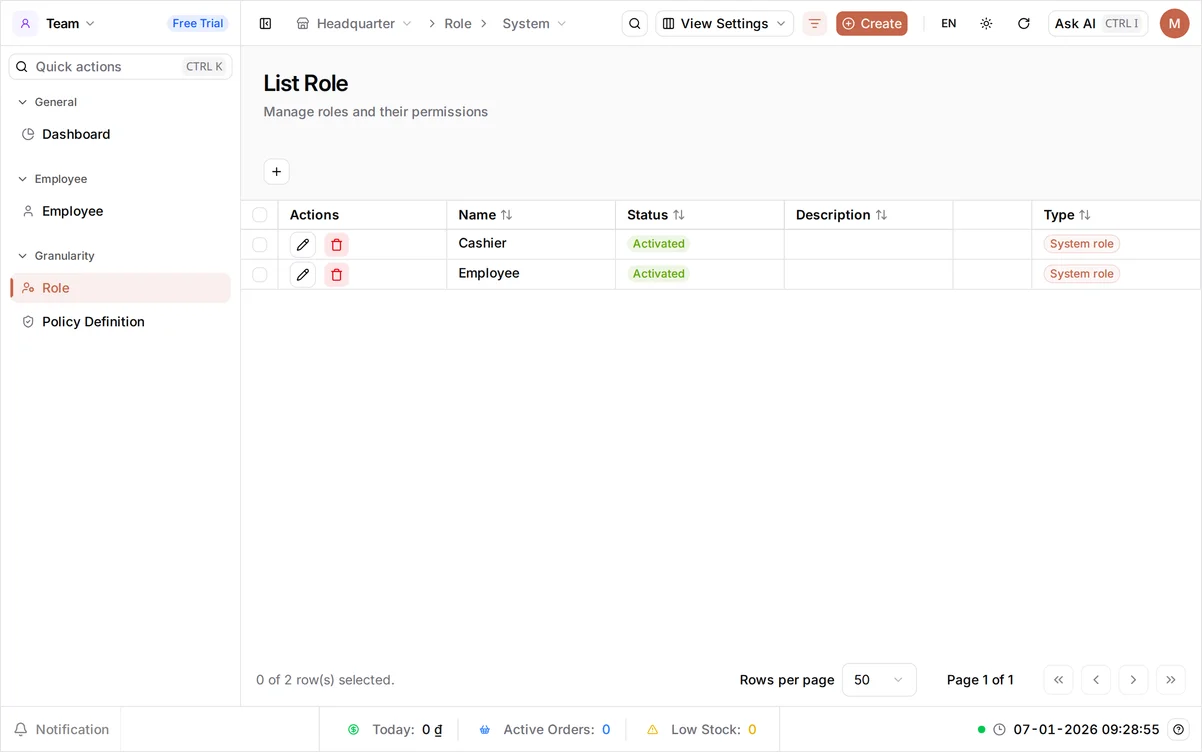Click the Team workspace icon
The height and width of the screenshot is (752, 1202).
(x=25, y=23)
